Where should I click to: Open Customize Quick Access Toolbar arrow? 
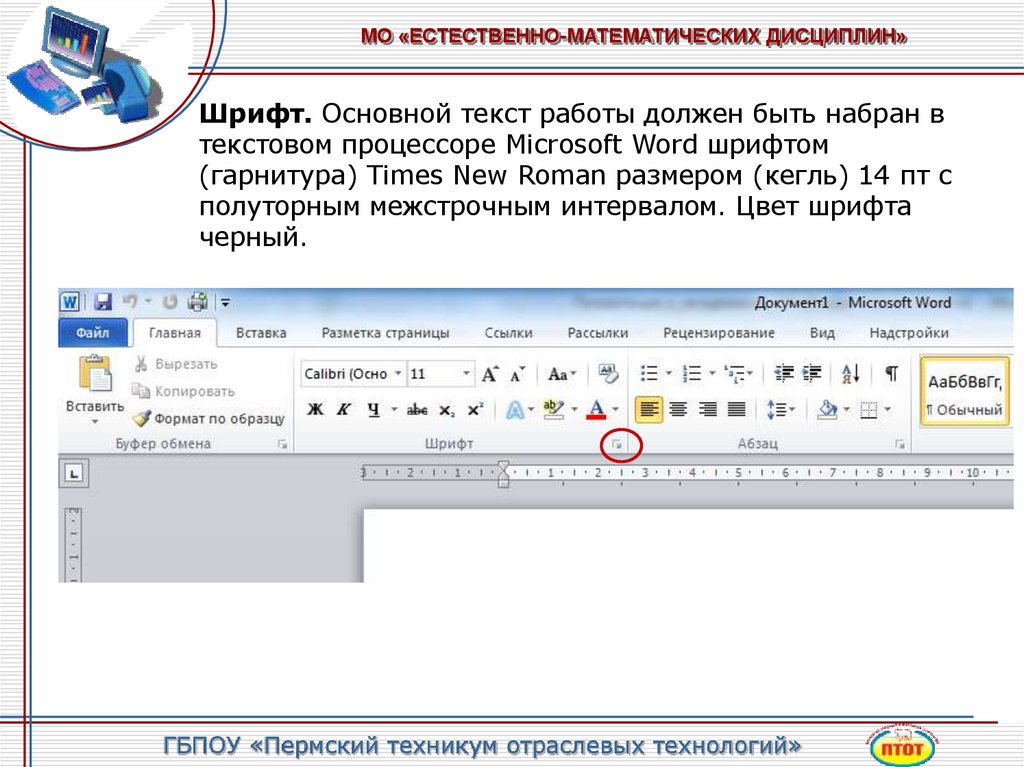pyautogui.click(x=225, y=302)
